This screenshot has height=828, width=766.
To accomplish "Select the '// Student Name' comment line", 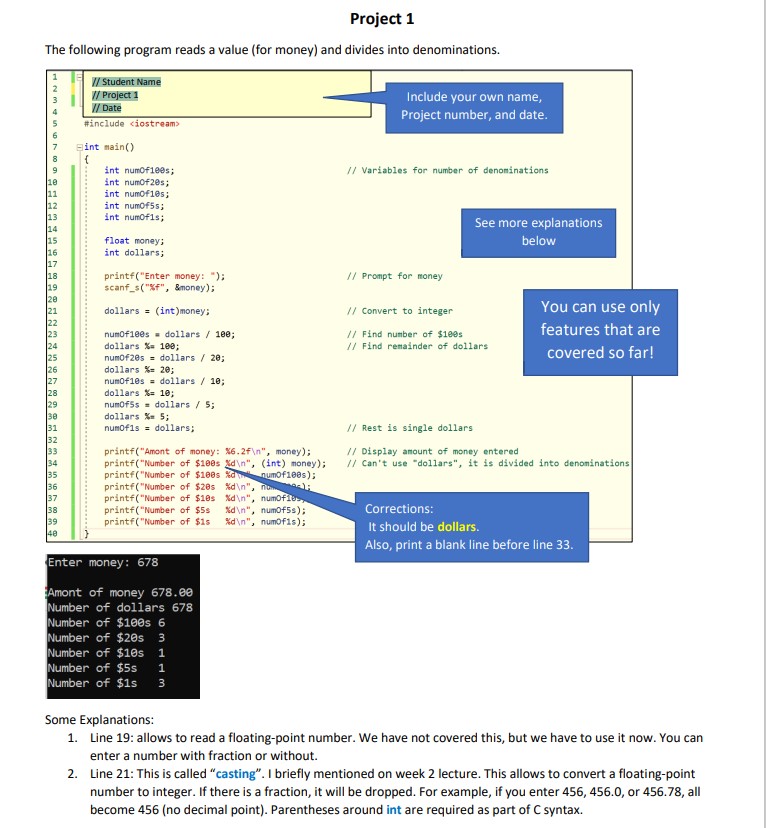I will (126, 82).
